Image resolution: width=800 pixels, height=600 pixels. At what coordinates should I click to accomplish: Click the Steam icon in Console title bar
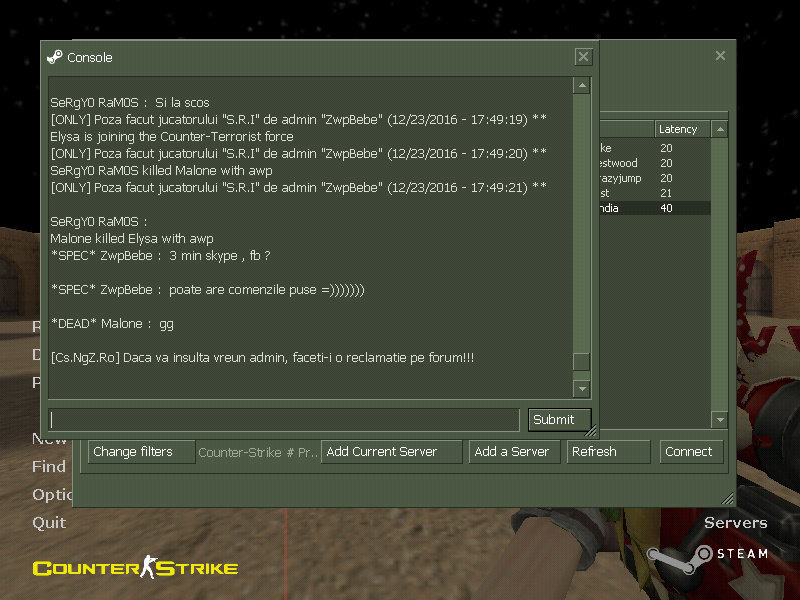[x=55, y=57]
